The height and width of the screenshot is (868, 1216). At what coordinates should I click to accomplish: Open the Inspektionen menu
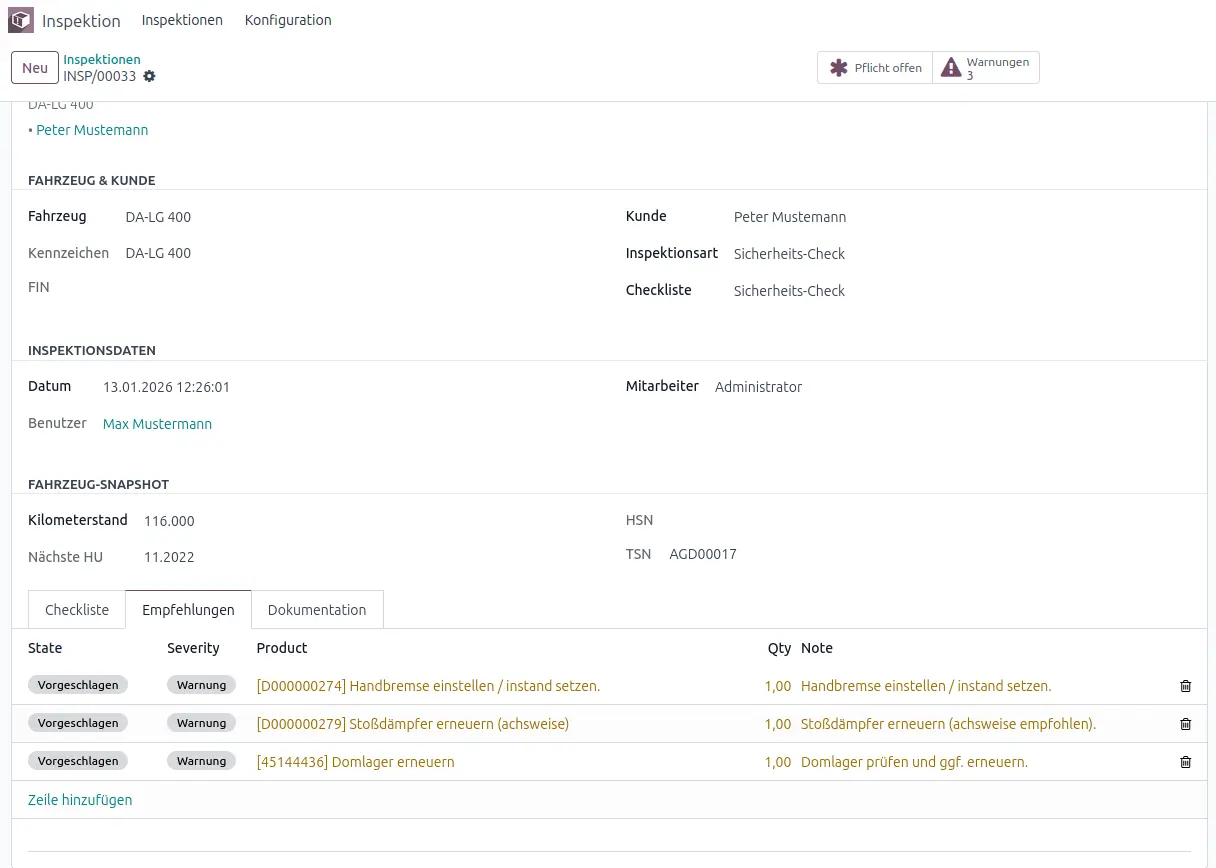pyautogui.click(x=182, y=20)
